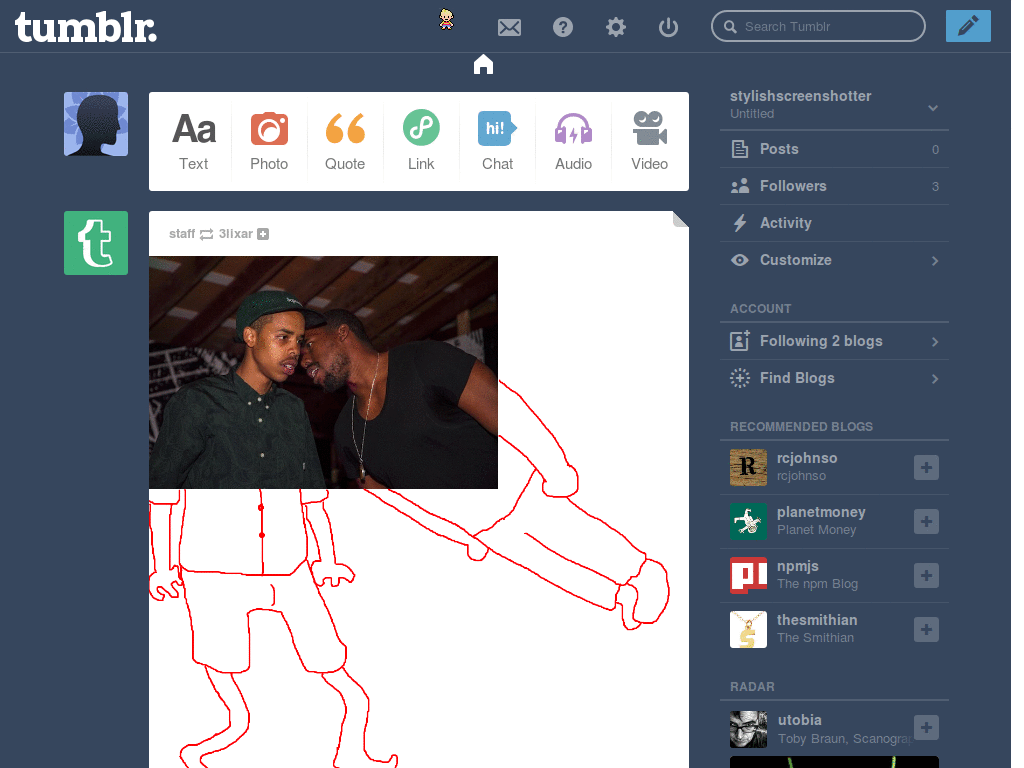
Task: Open the 3lixar blog link
Action: pyautogui.click(x=236, y=234)
